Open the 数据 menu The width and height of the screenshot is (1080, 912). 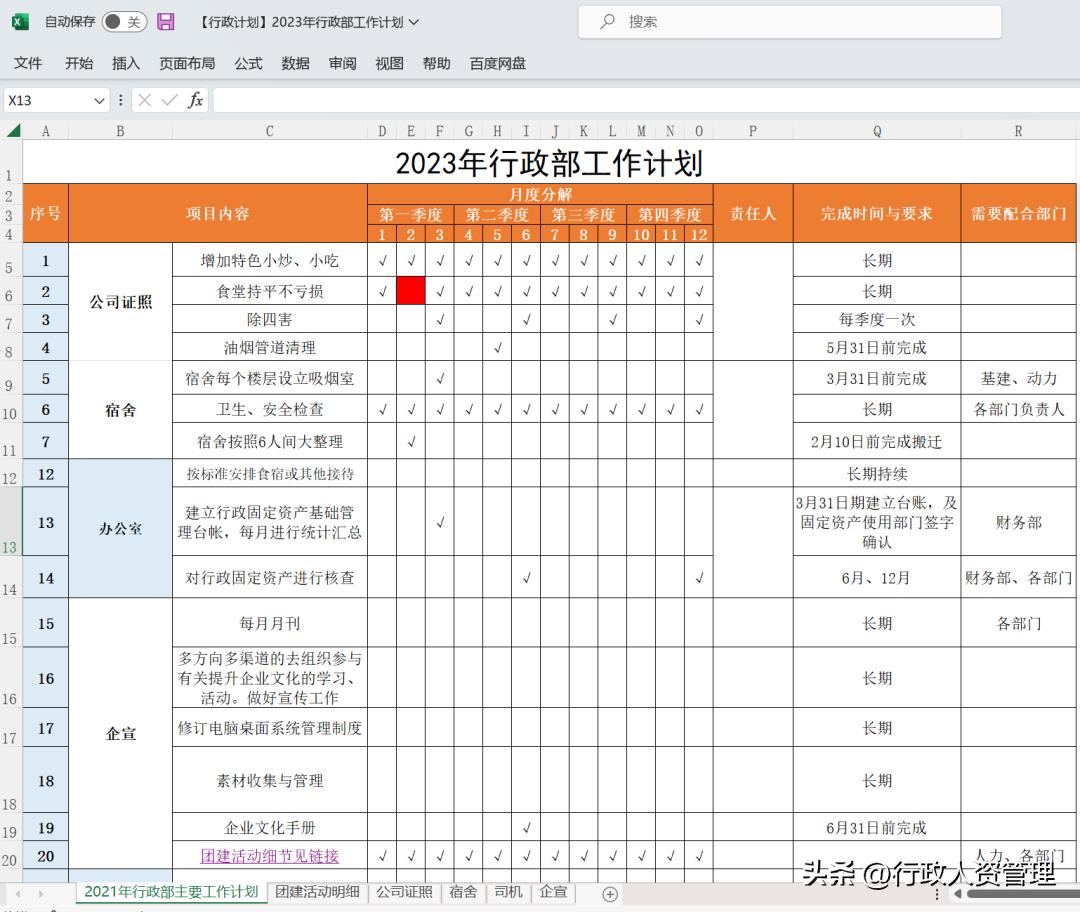click(295, 63)
